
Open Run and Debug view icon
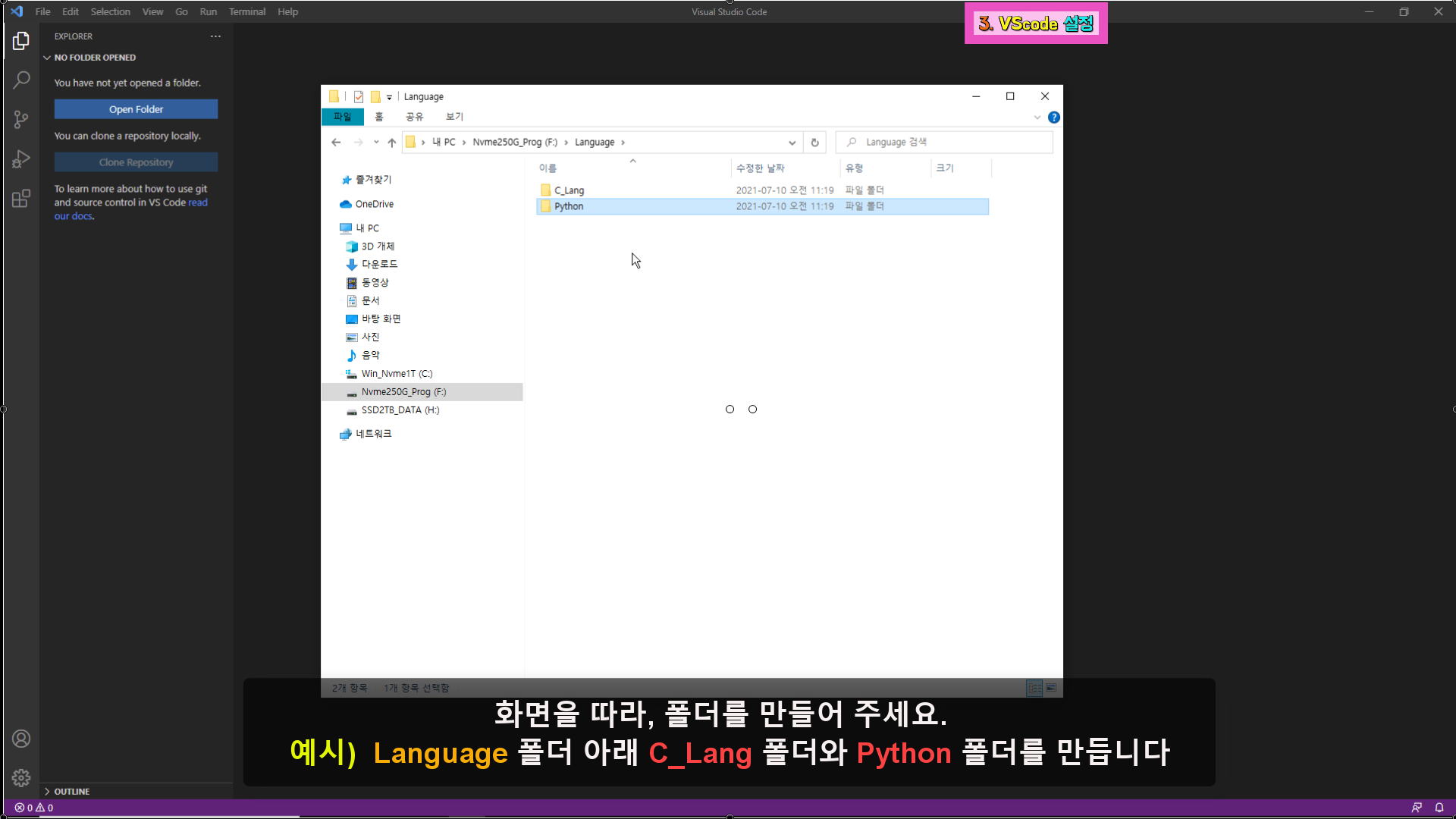click(x=21, y=158)
